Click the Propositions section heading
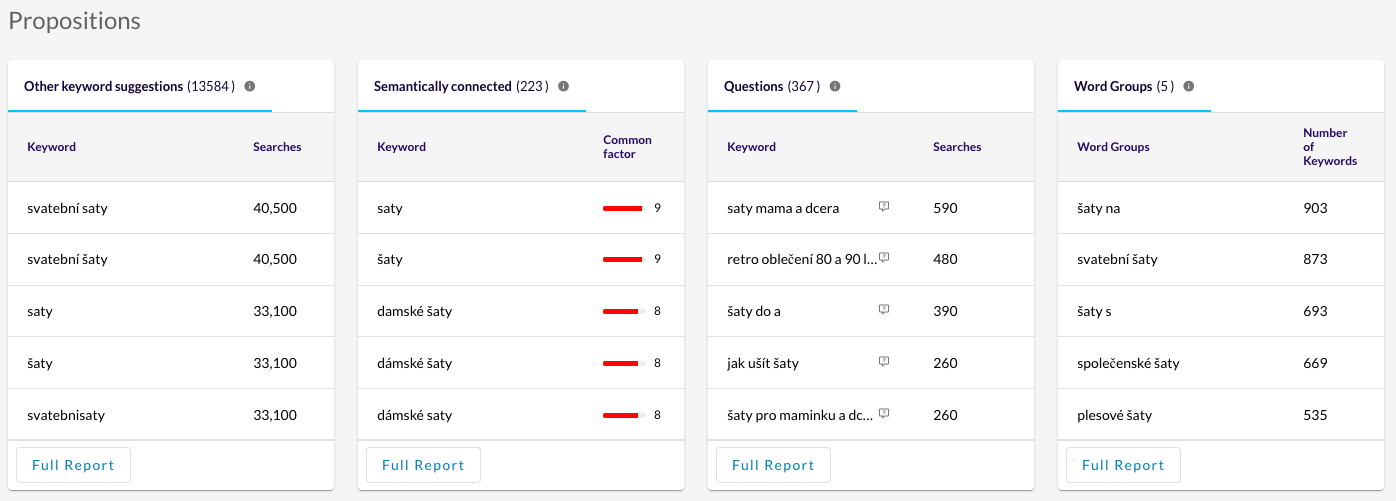Screen dimensions: 1396x501 (75, 21)
